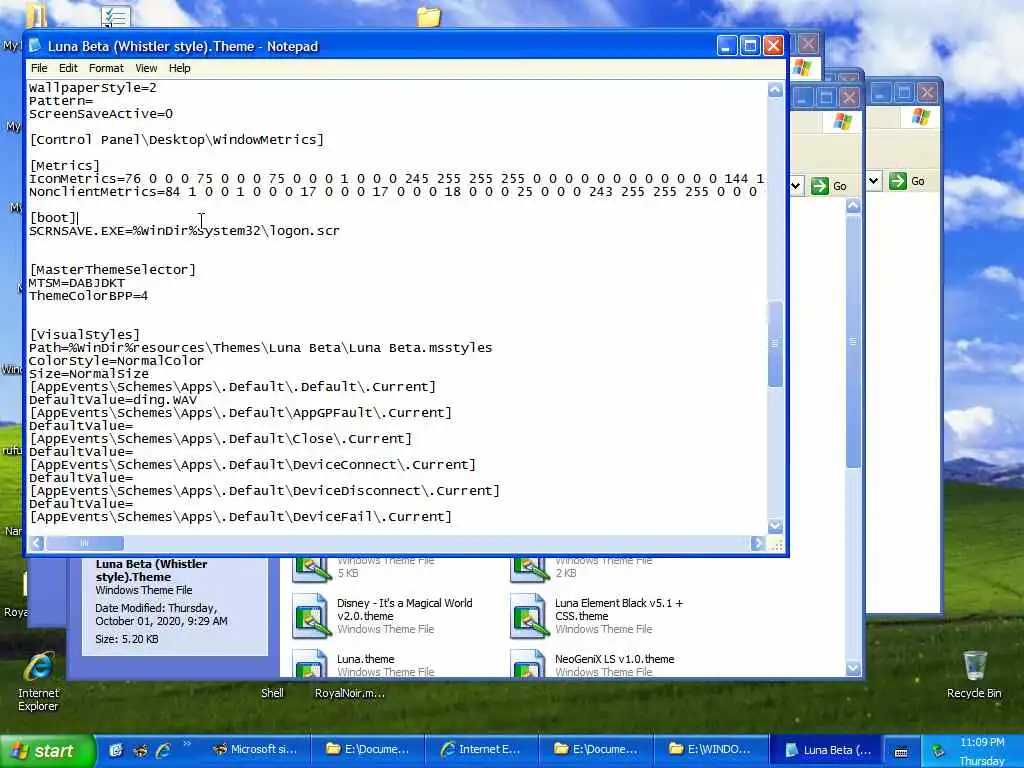Click the taskbar clock showing 11:09 PM
1024x768 pixels.
point(982,743)
